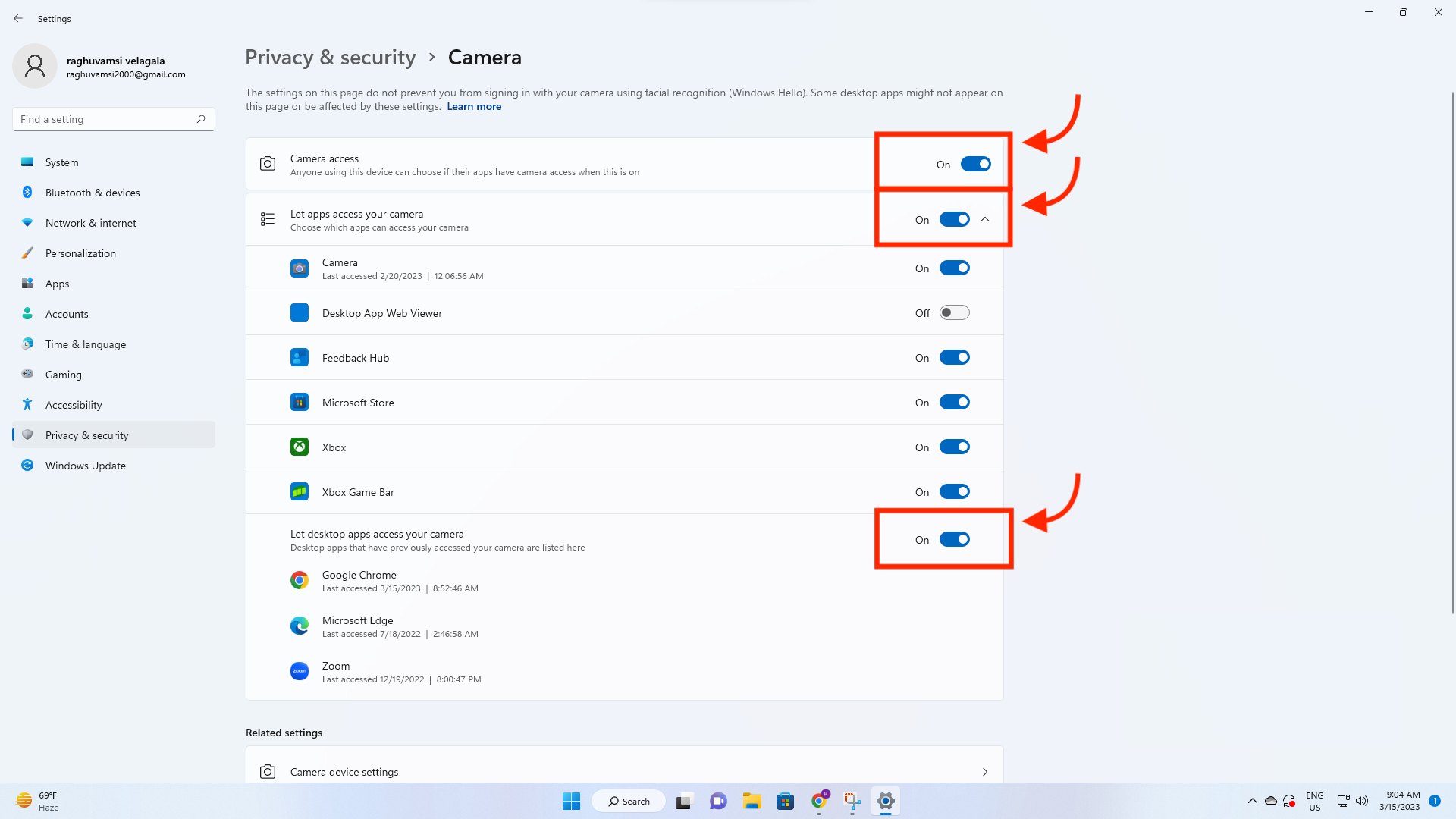Open Microsoft Store from the taskbar
This screenshot has width=1456, height=819.
(x=785, y=801)
